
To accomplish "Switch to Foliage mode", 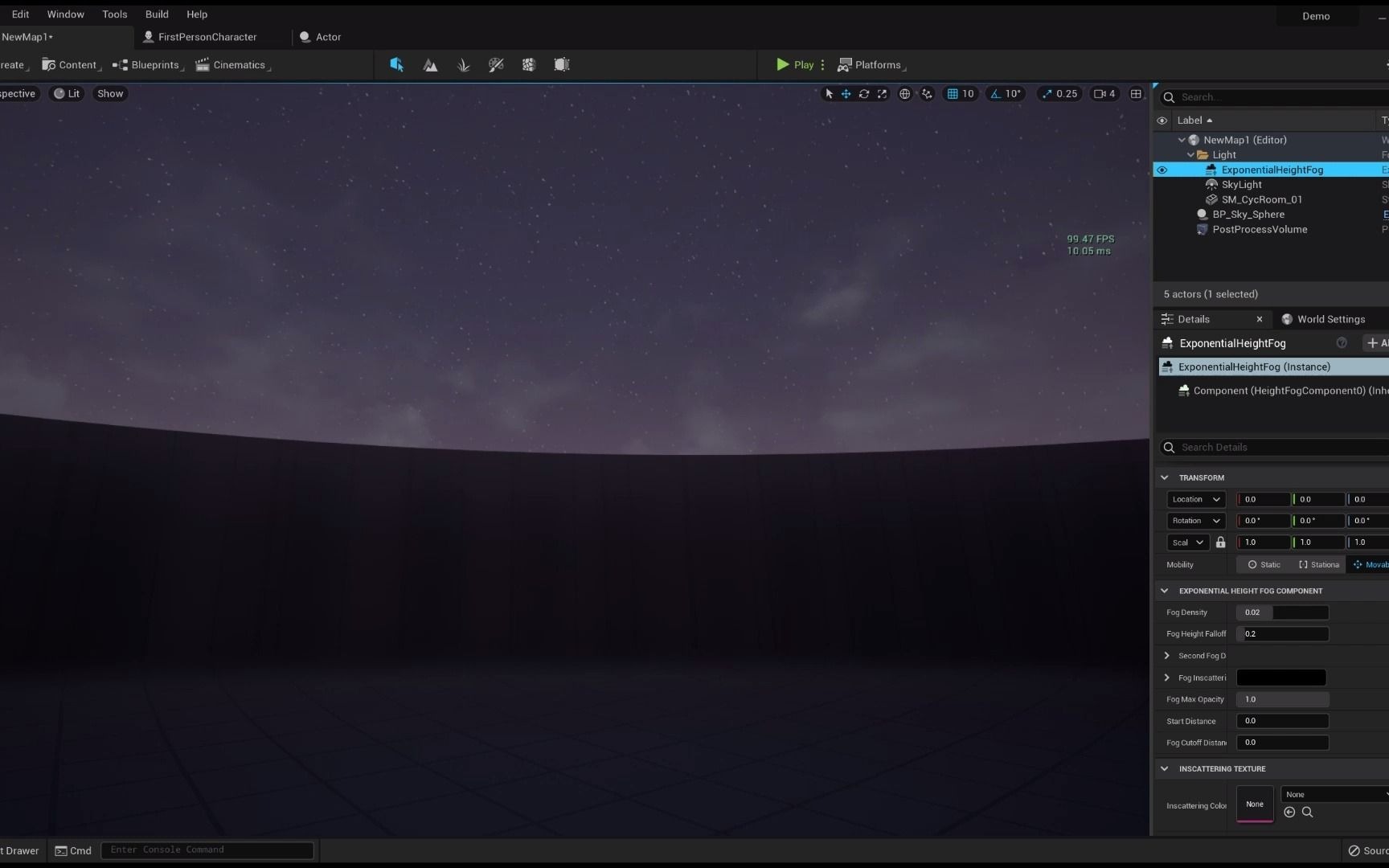I will click(x=464, y=65).
